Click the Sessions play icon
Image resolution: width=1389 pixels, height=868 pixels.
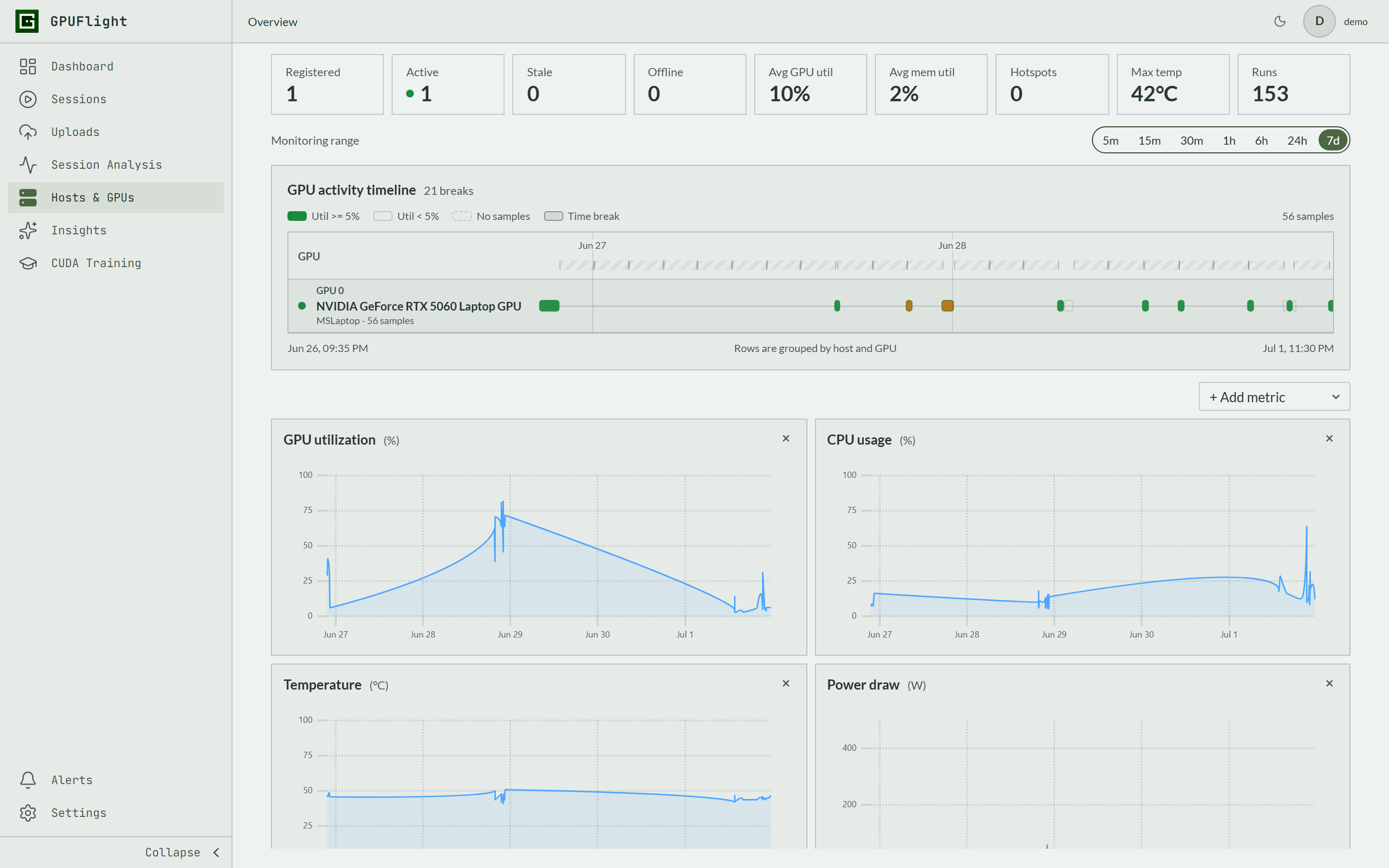tap(27, 99)
